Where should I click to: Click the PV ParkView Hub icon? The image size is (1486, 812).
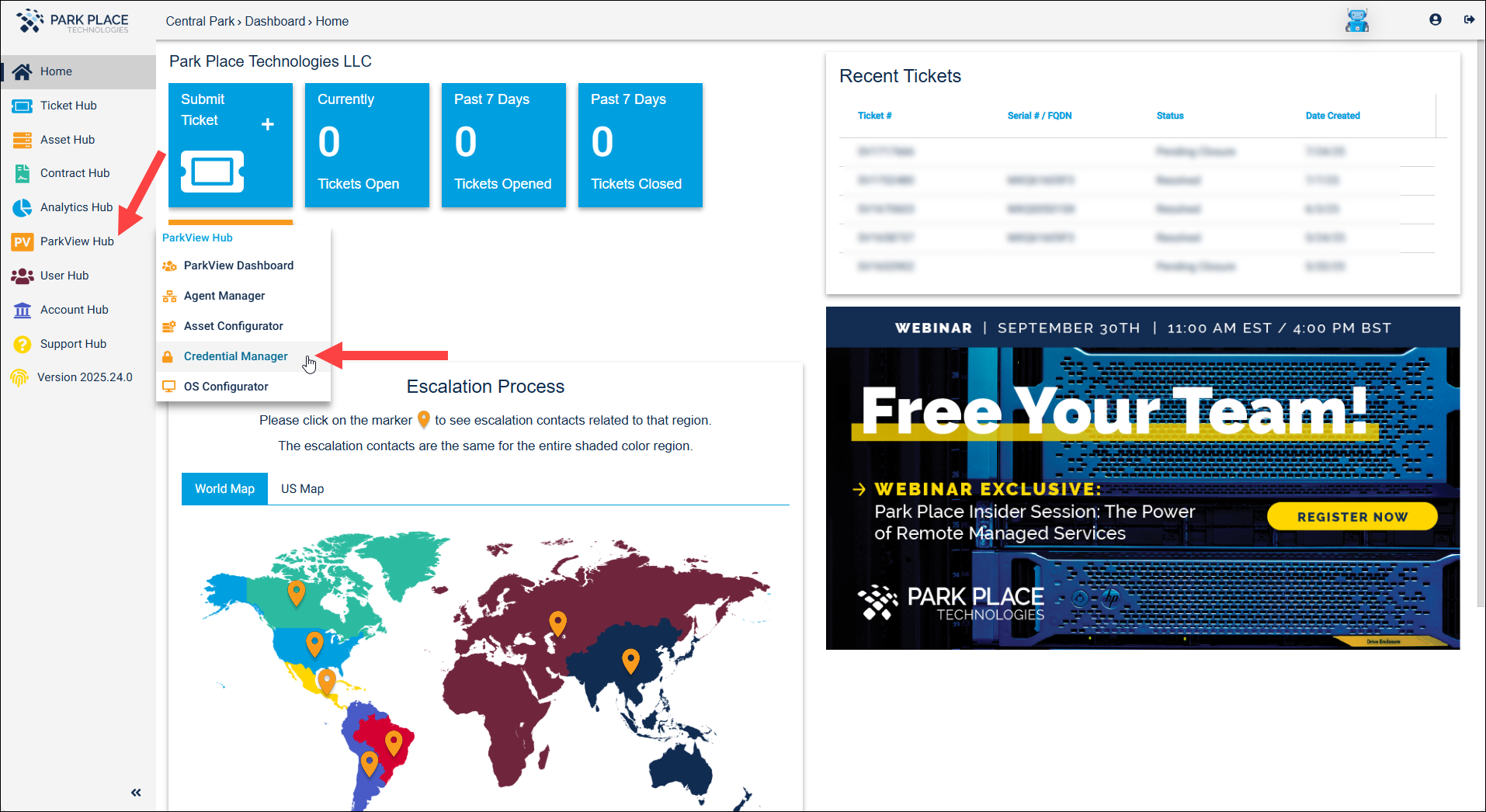click(22, 241)
